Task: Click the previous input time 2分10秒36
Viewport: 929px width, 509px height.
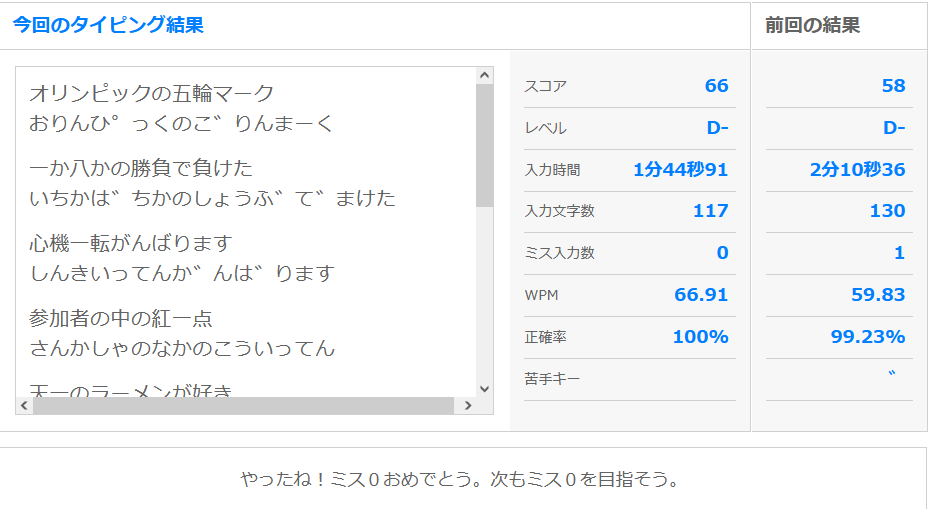Action: coord(857,170)
